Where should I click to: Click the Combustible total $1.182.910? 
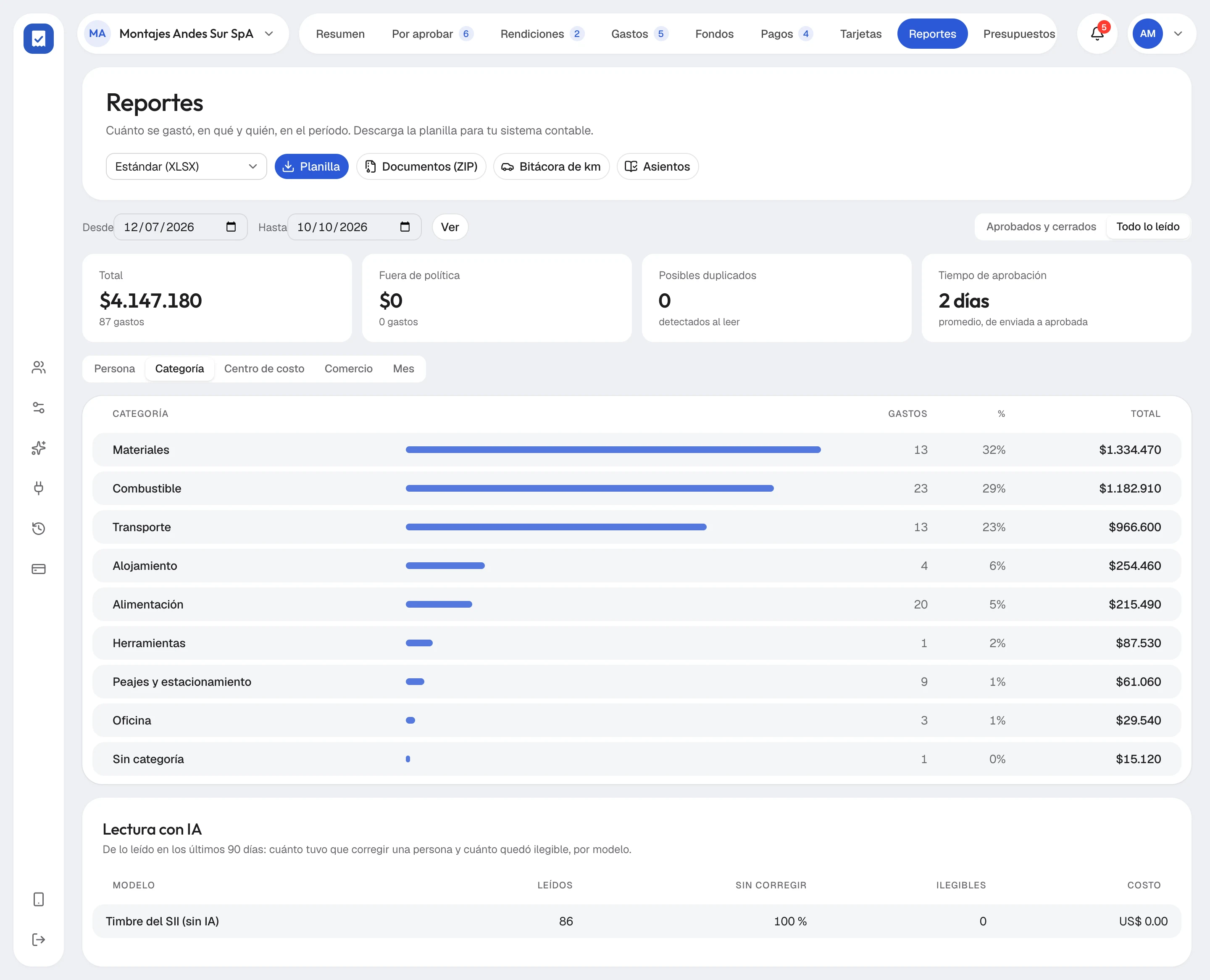(x=1129, y=488)
